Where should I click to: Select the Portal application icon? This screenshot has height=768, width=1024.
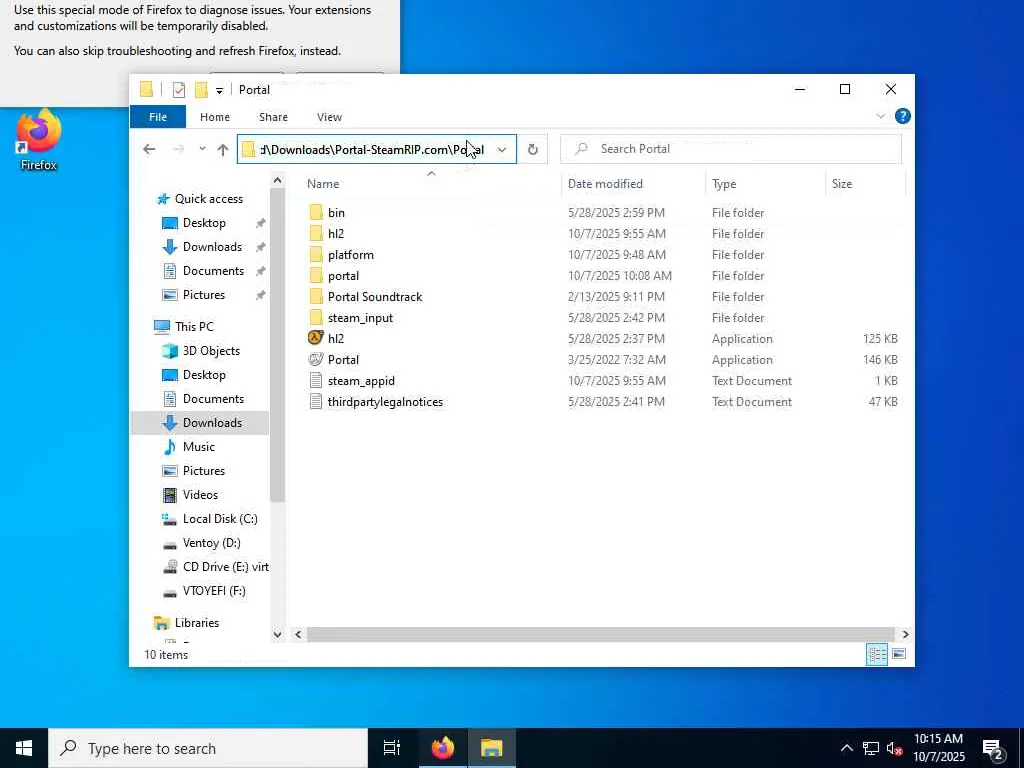(x=316, y=359)
